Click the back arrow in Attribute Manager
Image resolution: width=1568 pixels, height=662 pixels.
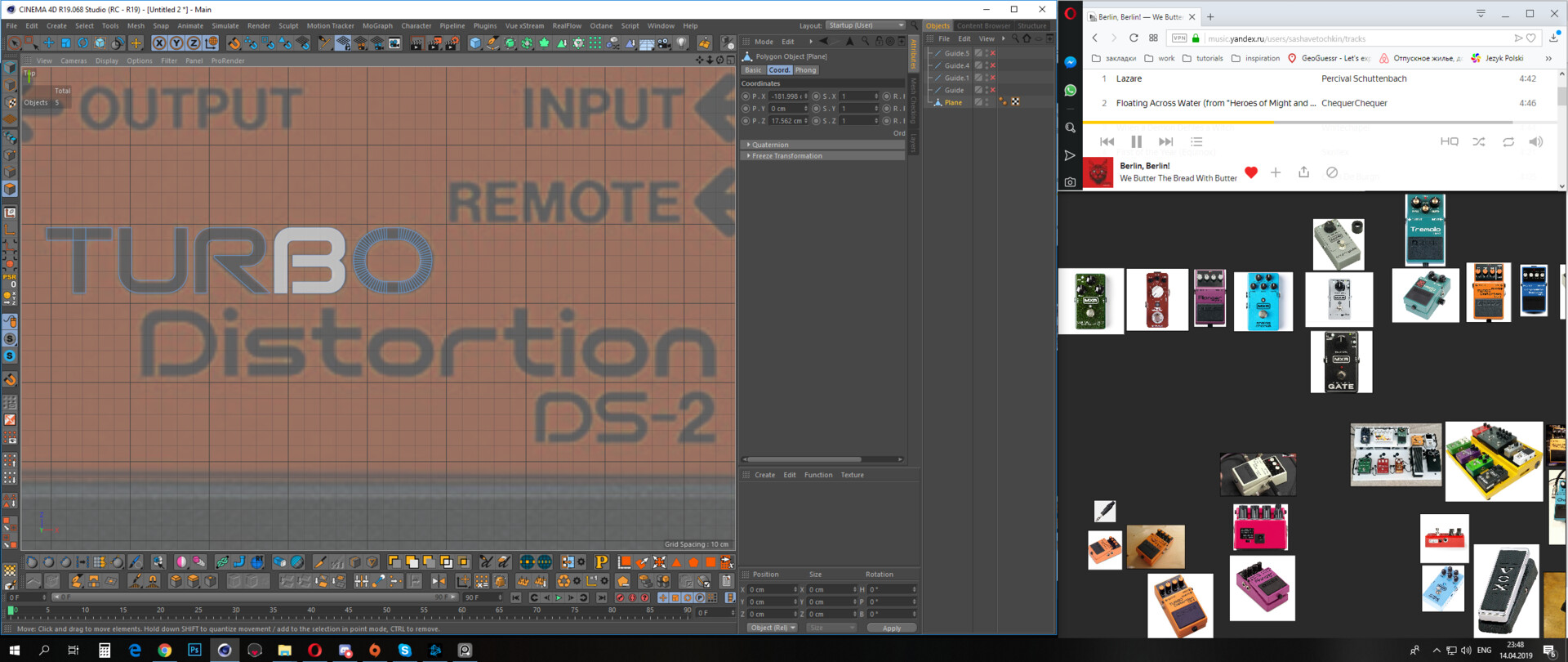pos(823,41)
